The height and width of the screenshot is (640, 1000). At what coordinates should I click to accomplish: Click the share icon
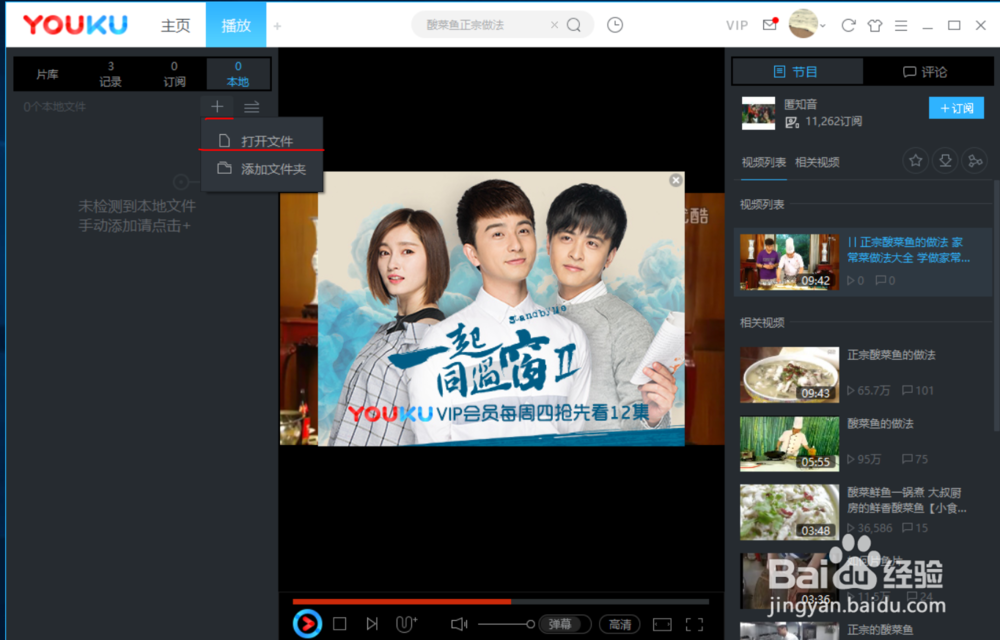(x=974, y=161)
